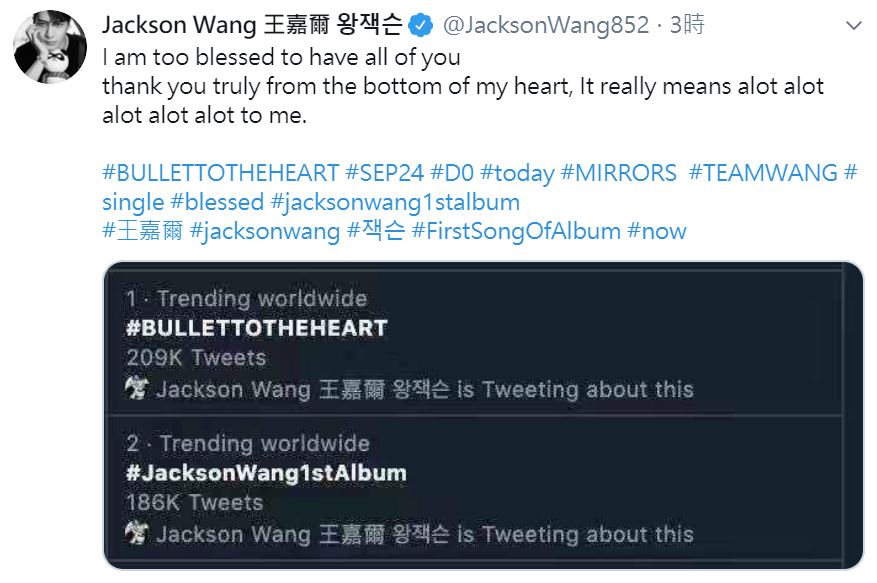This screenshot has width=877, height=583.
Task: Select the #잭슨 hashtag
Action: (376, 231)
